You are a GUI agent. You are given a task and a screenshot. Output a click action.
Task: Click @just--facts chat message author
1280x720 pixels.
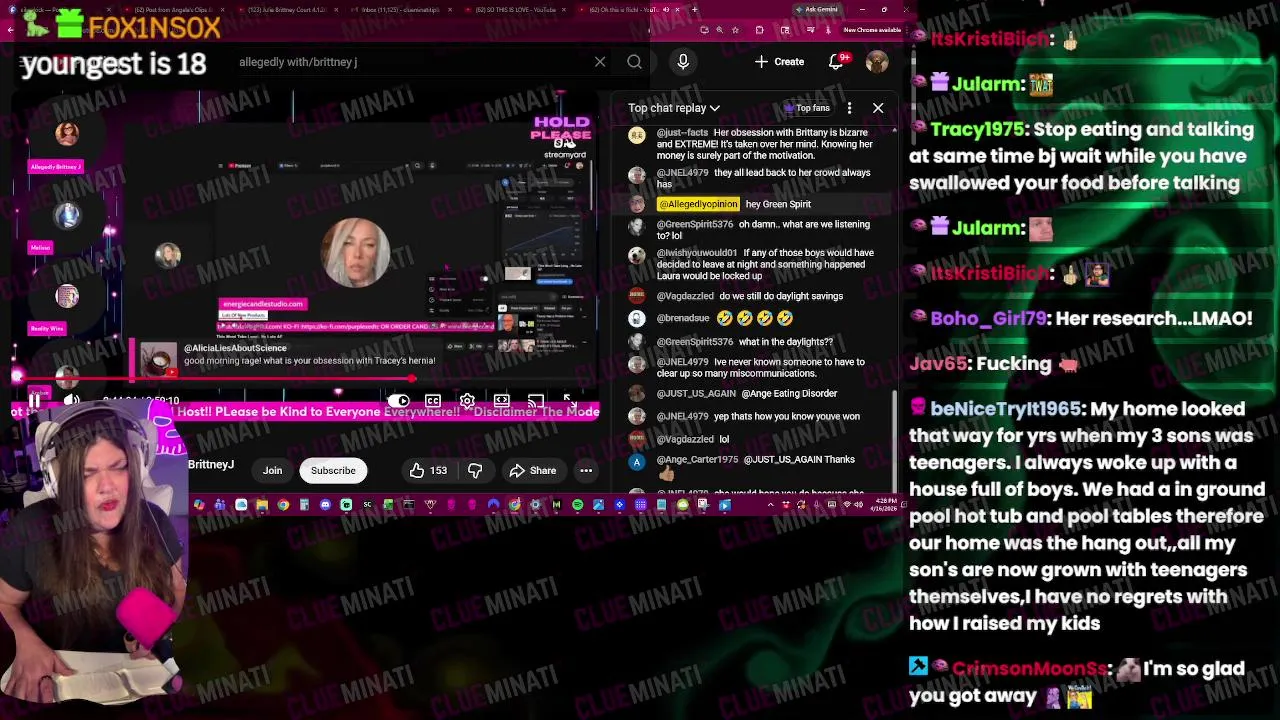pos(682,133)
